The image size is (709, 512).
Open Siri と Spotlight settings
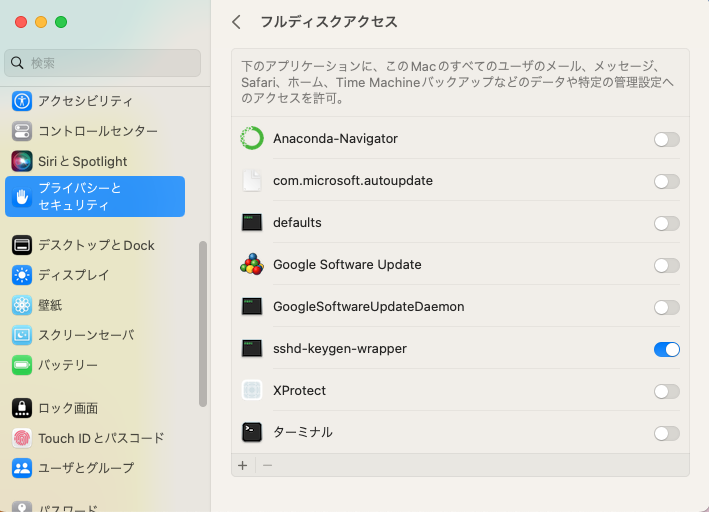82,161
